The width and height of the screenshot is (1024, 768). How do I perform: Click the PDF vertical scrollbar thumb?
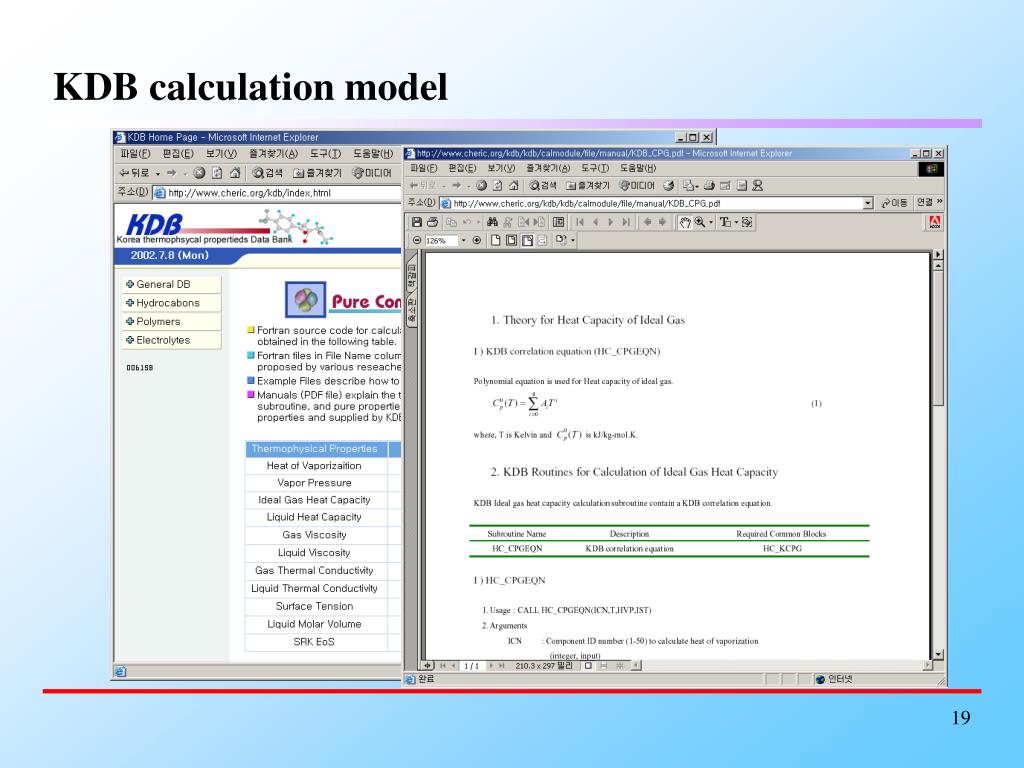[938, 338]
